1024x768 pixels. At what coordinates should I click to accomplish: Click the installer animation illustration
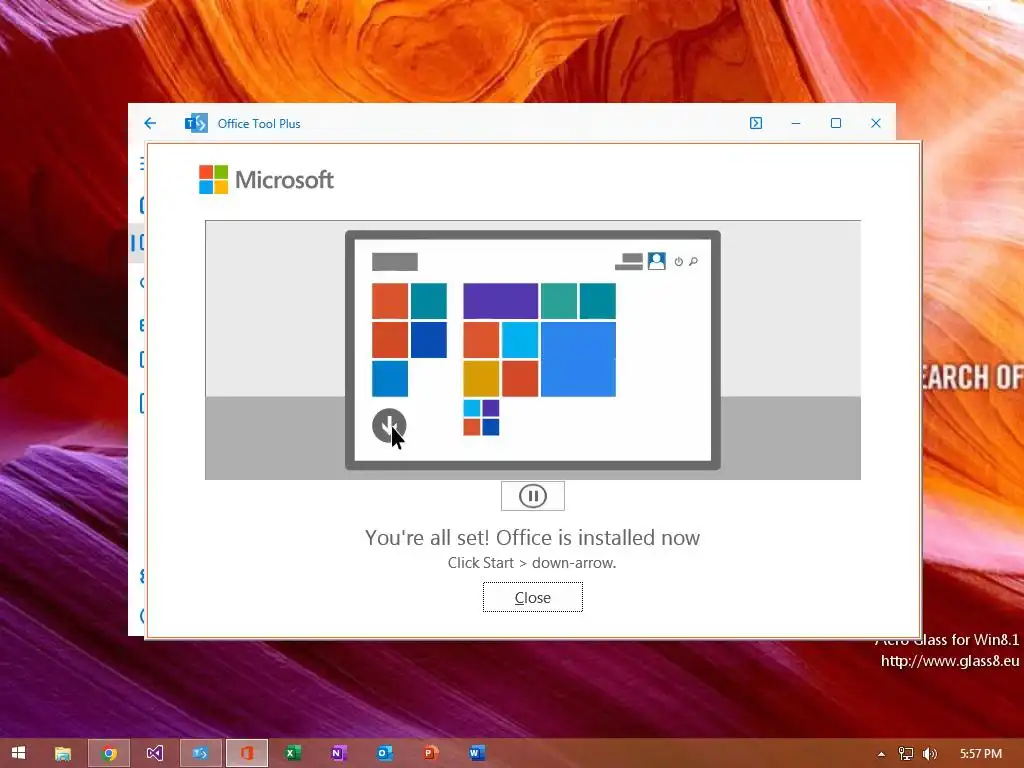pyautogui.click(x=532, y=350)
